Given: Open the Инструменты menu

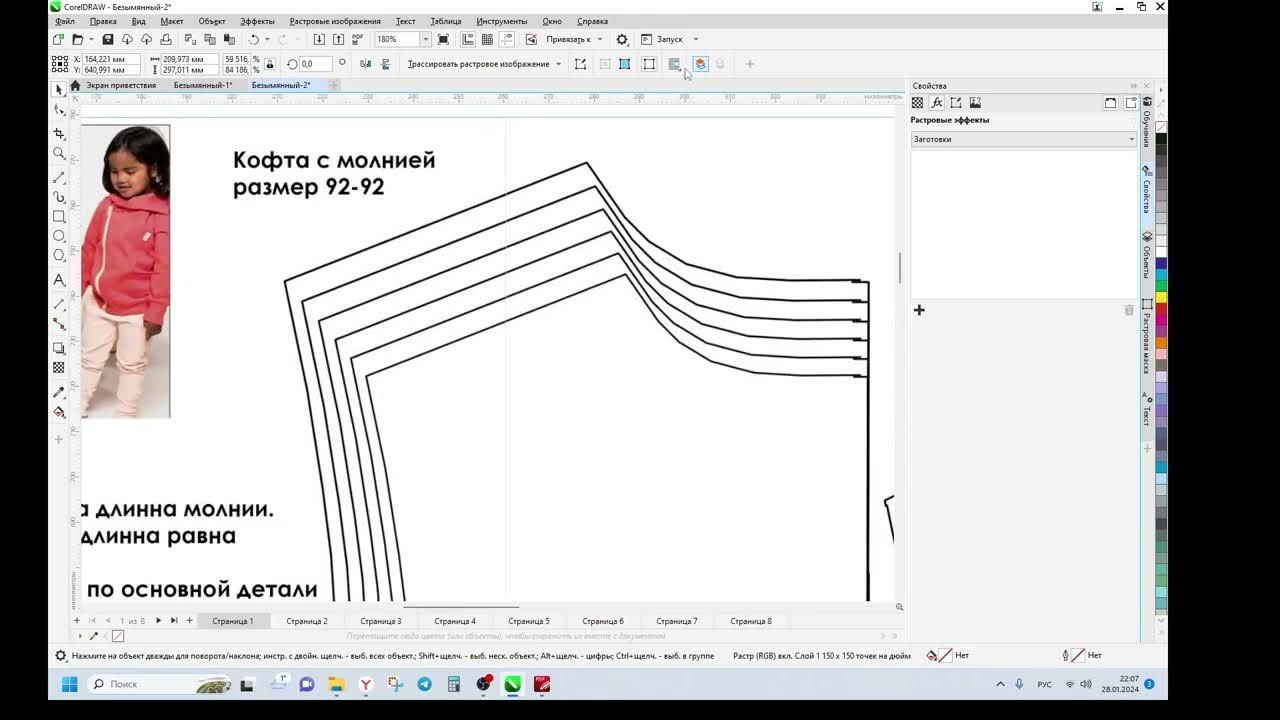Looking at the screenshot, I should click(502, 21).
